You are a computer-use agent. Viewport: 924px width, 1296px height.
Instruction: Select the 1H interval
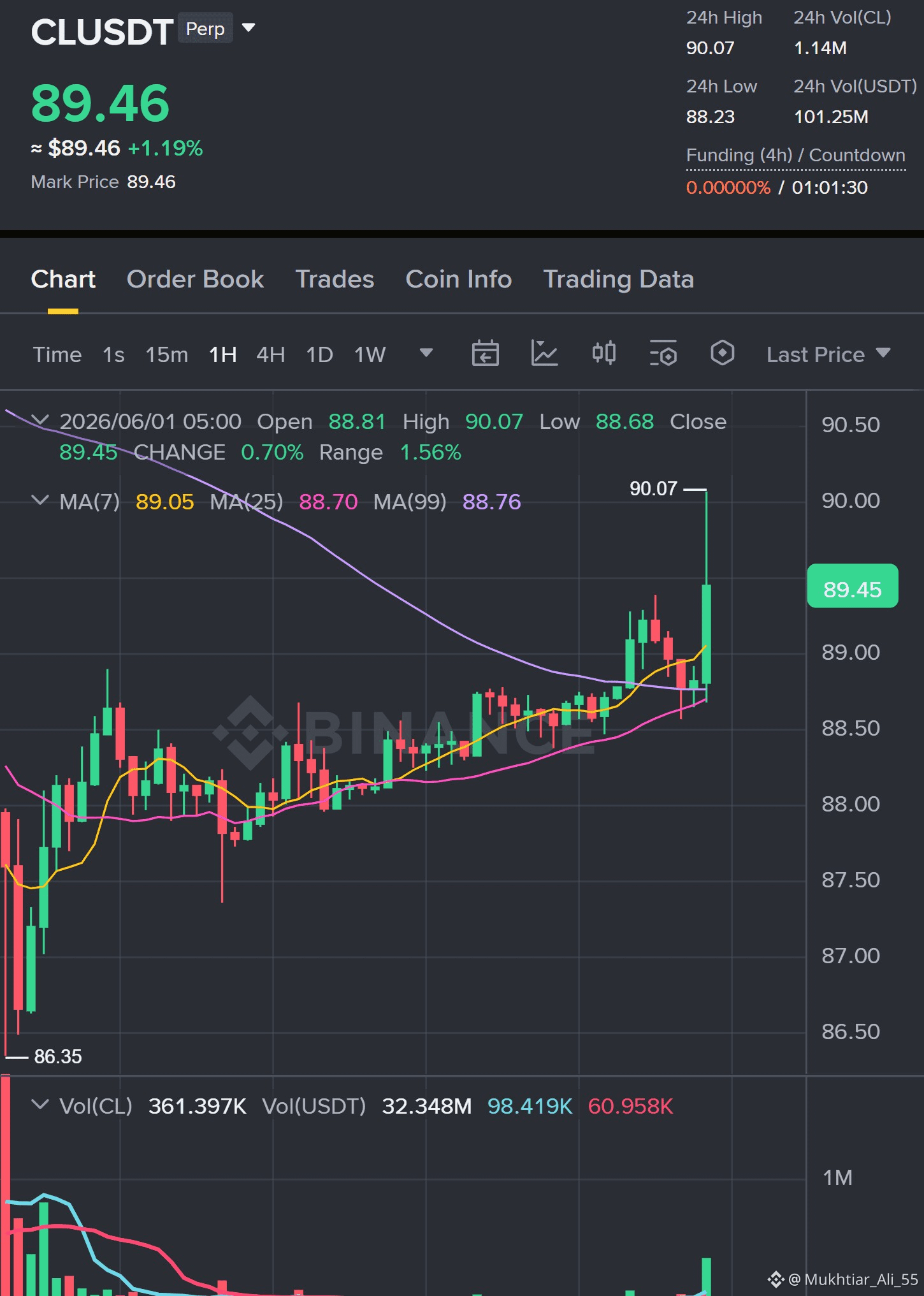tap(222, 354)
